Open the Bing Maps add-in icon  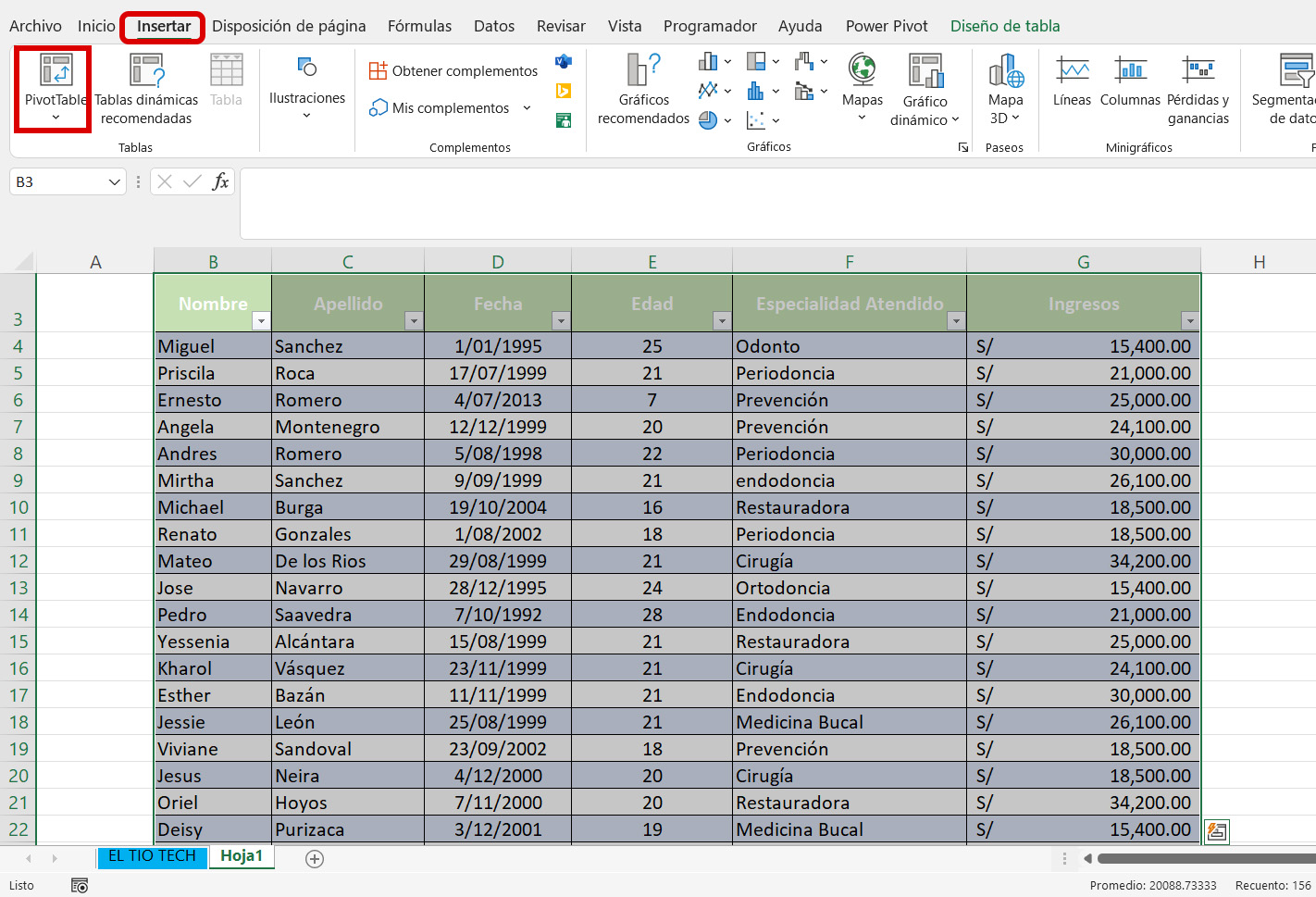coord(563,91)
